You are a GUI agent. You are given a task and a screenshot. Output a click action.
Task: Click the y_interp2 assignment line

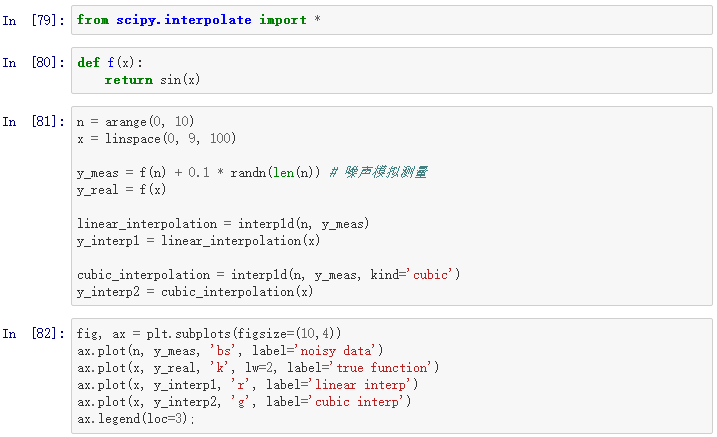(195, 292)
